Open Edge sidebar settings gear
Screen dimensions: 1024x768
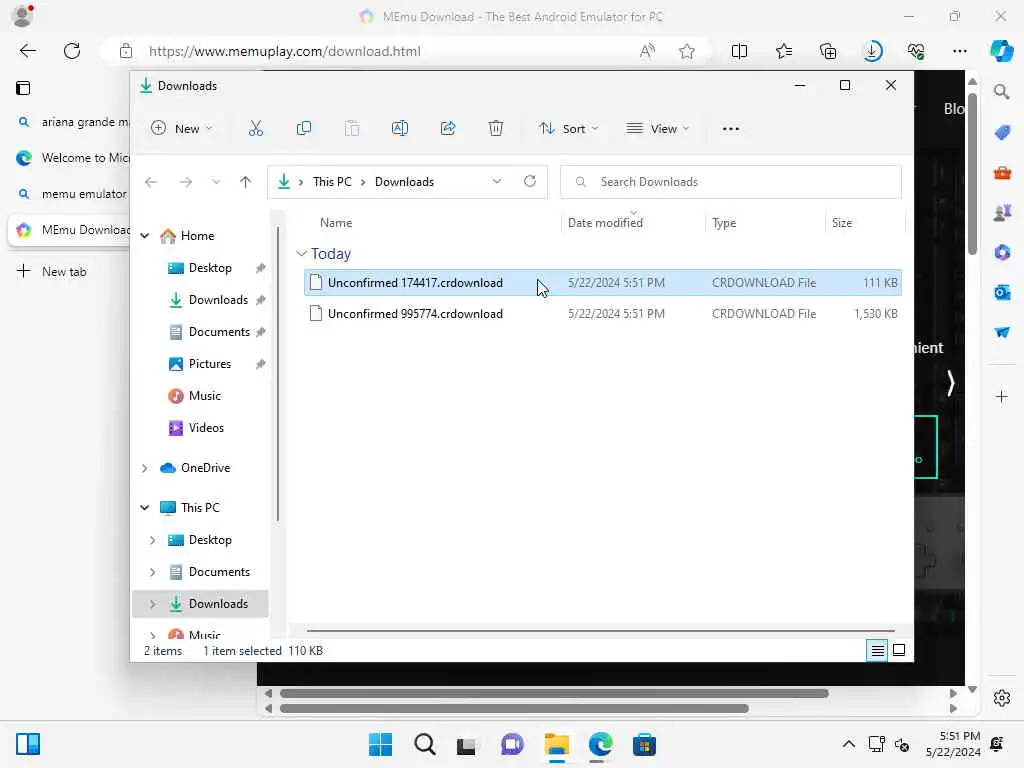click(1002, 698)
